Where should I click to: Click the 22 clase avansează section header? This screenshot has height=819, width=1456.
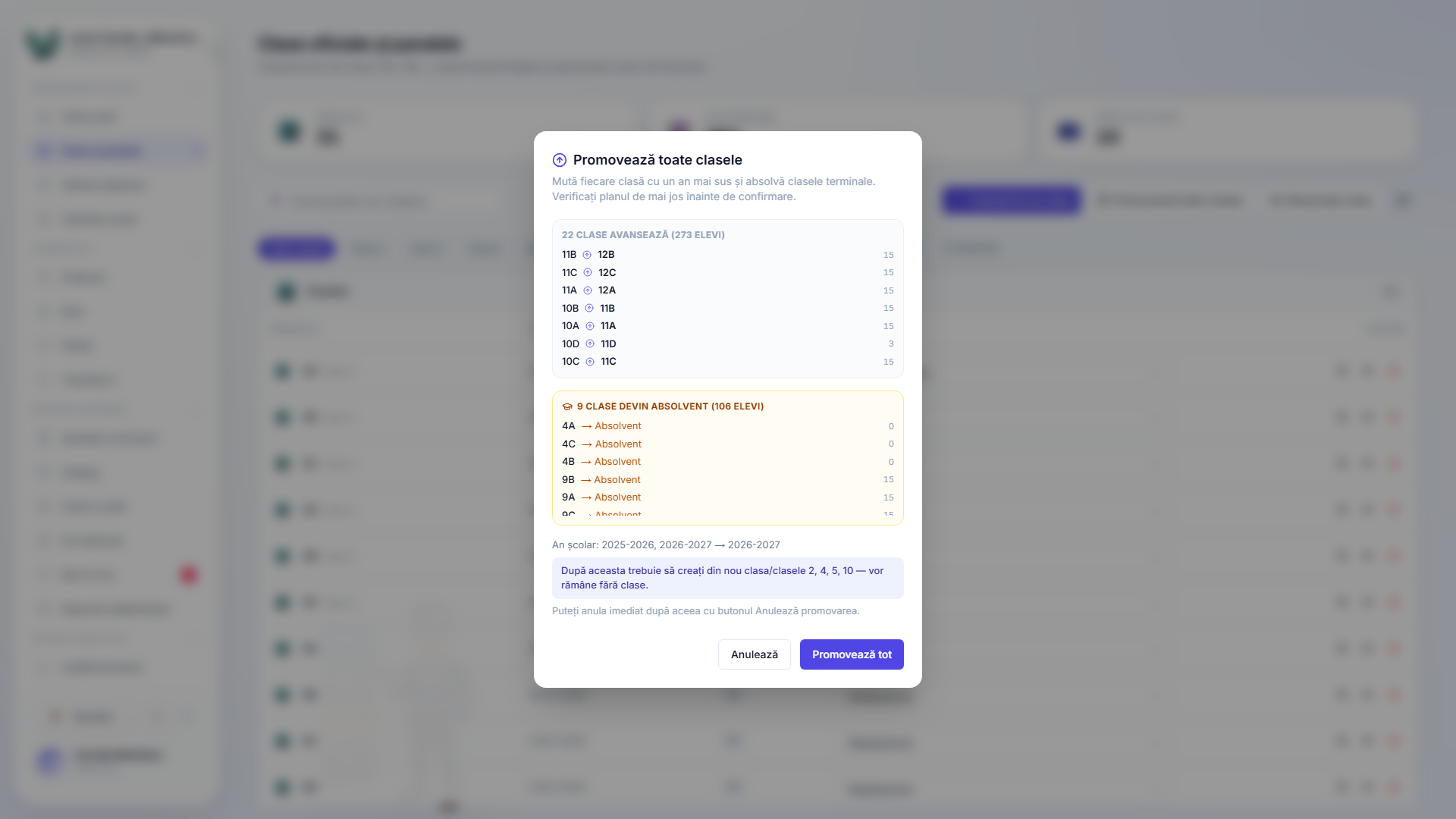tap(643, 235)
